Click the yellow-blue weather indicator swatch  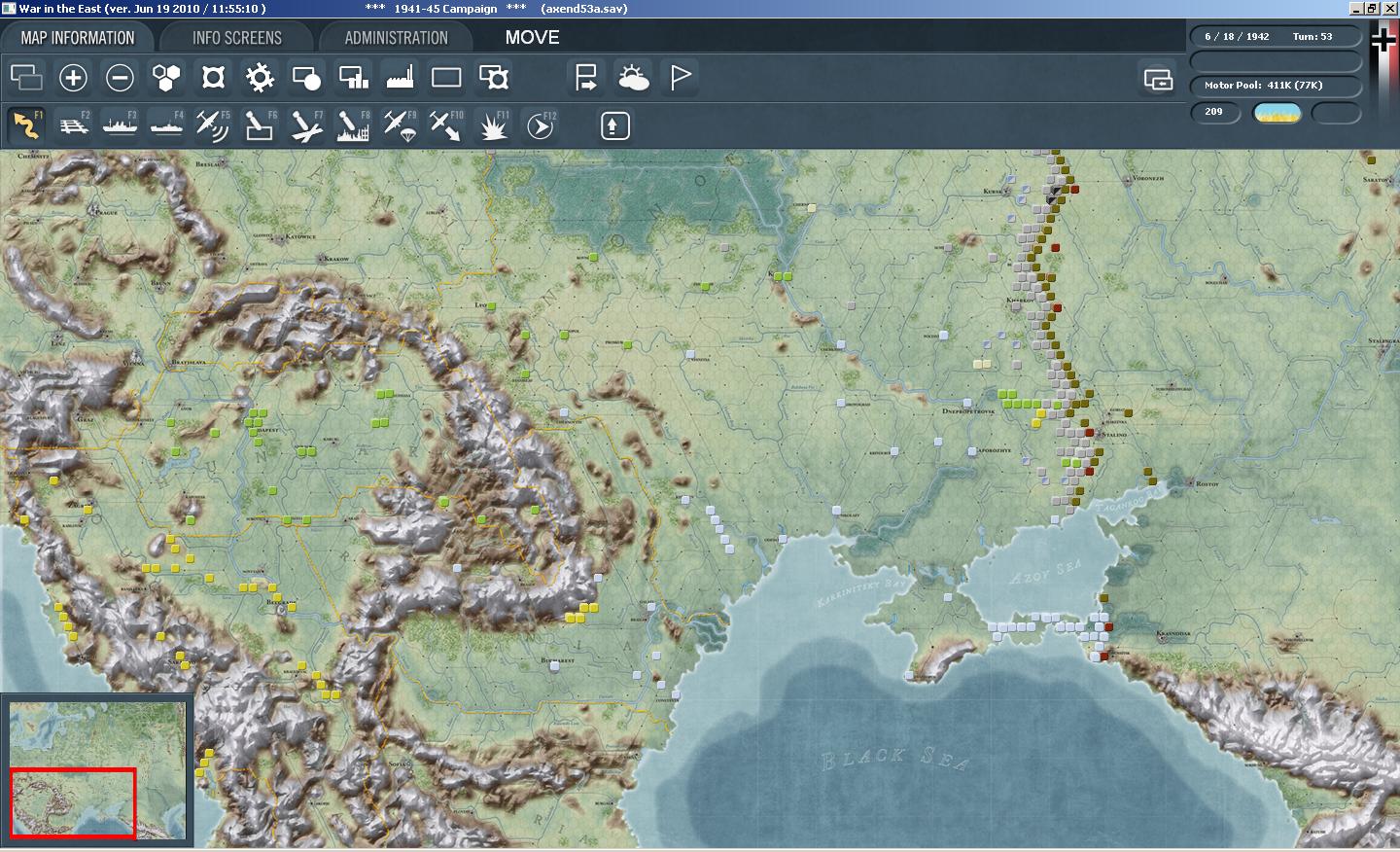[x=1277, y=113]
